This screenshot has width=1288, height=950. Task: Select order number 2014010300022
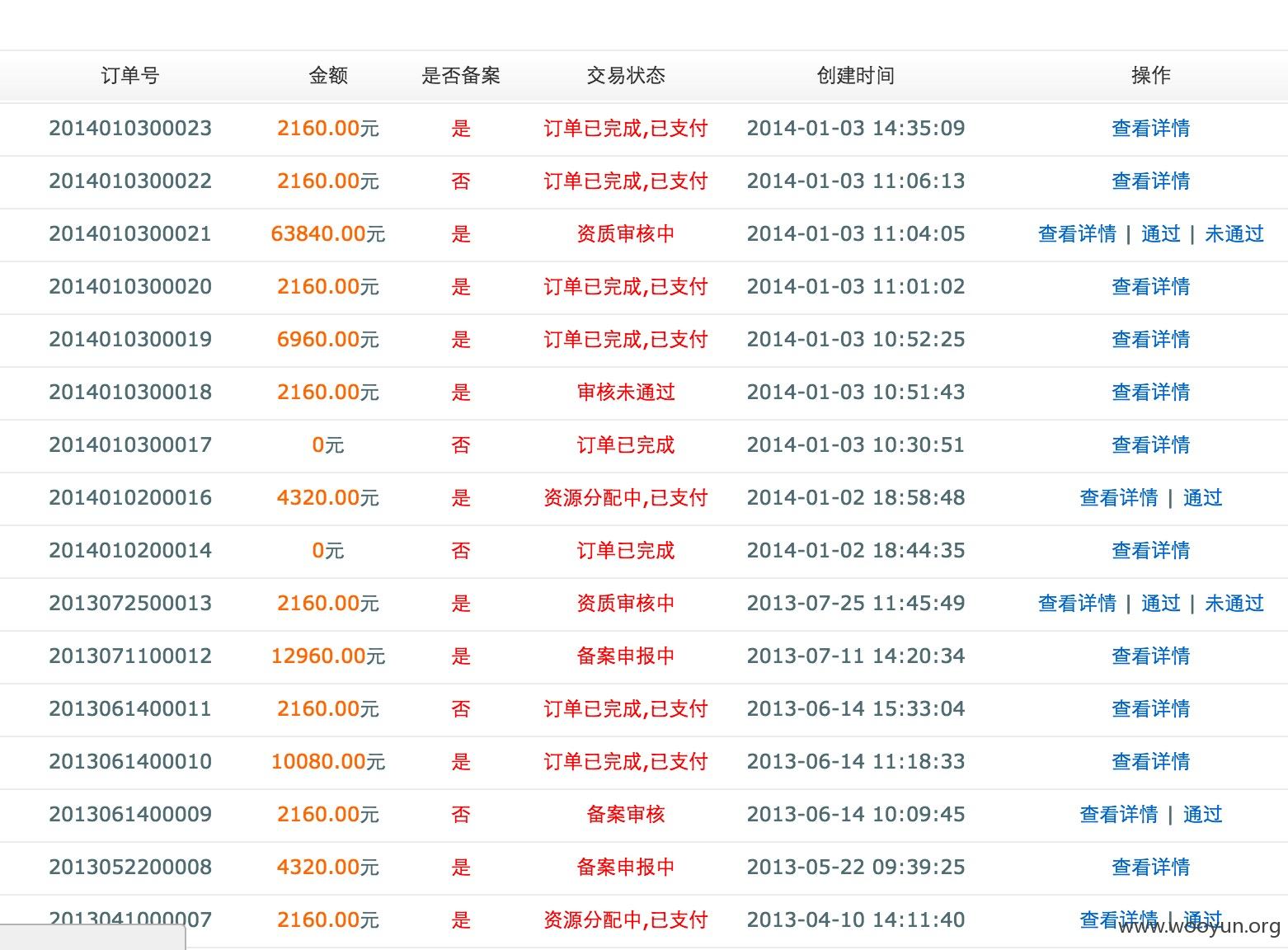click(130, 181)
